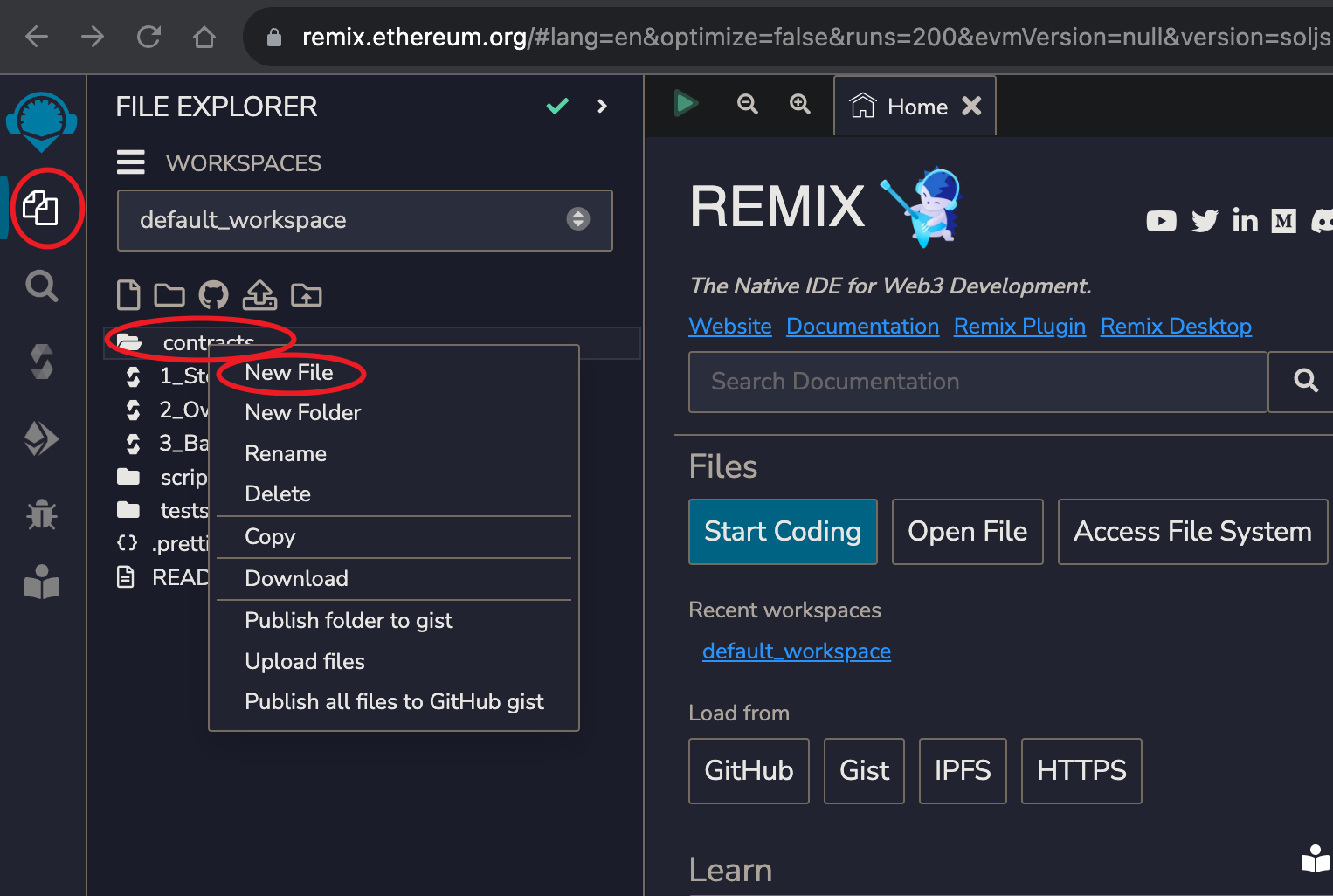Click the Search Documentation input field
1333x896 pixels.
tap(977, 382)
